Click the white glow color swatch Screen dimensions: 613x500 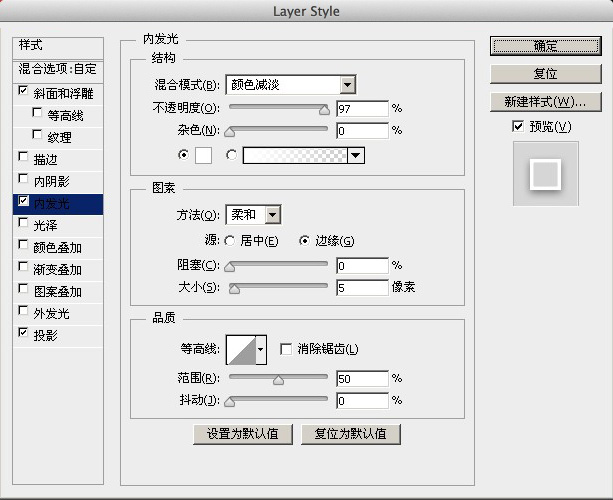(x=204, y=155)
